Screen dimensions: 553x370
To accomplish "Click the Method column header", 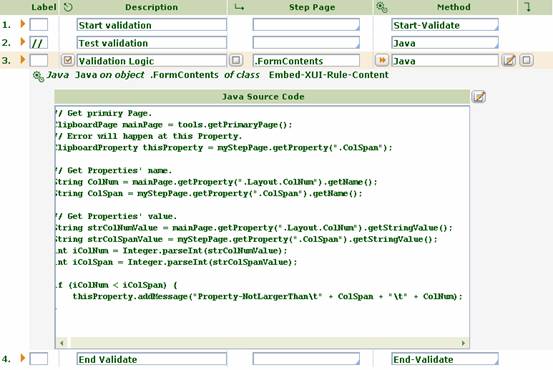I will [x=454, y=7].
